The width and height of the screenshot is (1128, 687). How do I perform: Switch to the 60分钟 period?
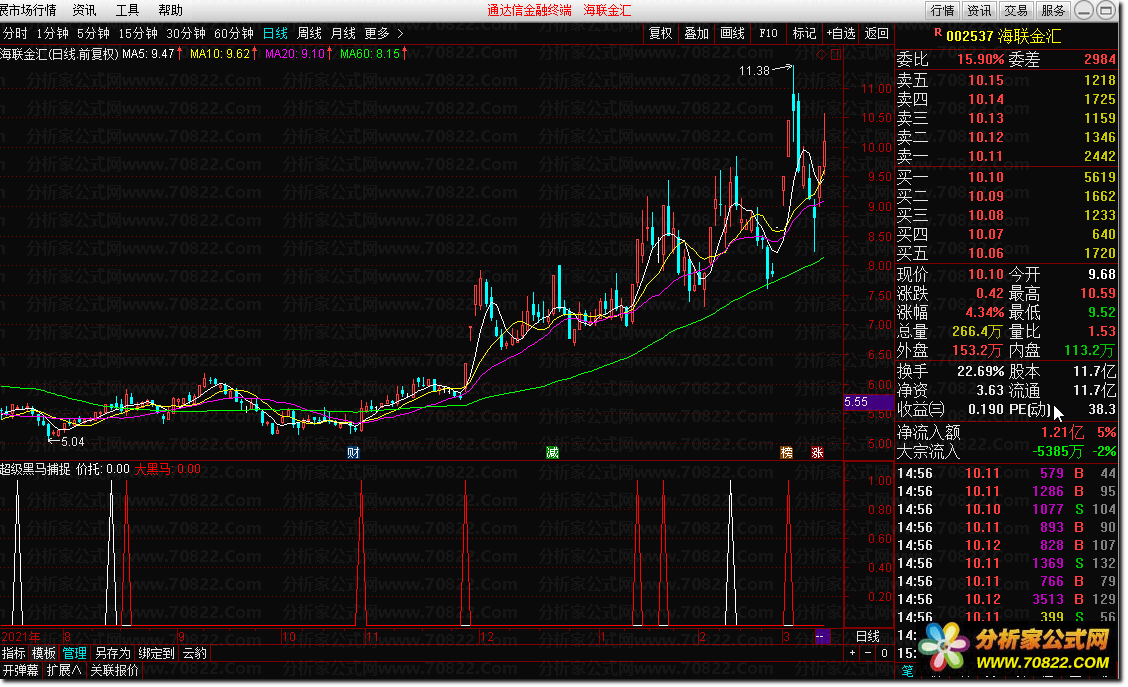(x=234, y=33)
